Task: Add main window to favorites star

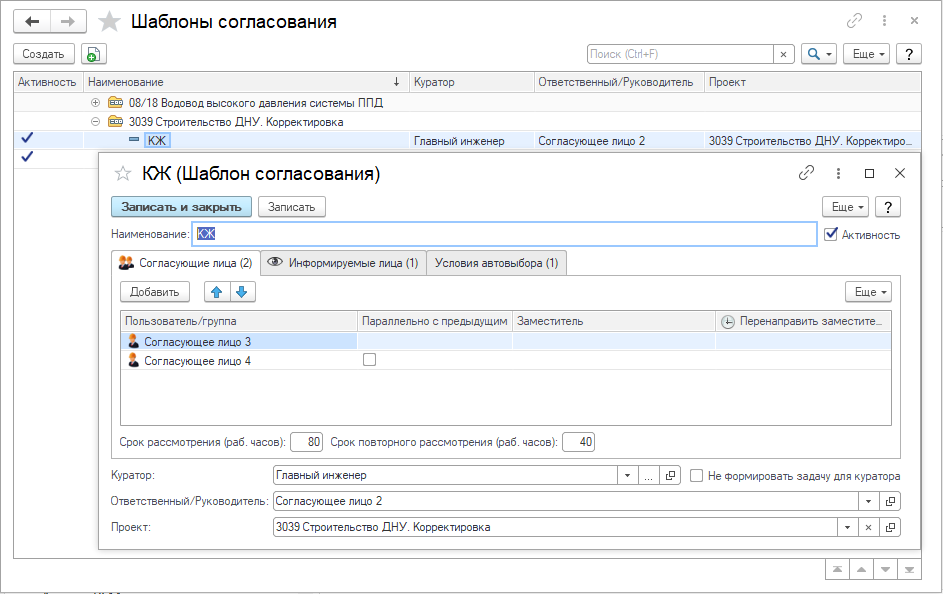Action: 111,21
